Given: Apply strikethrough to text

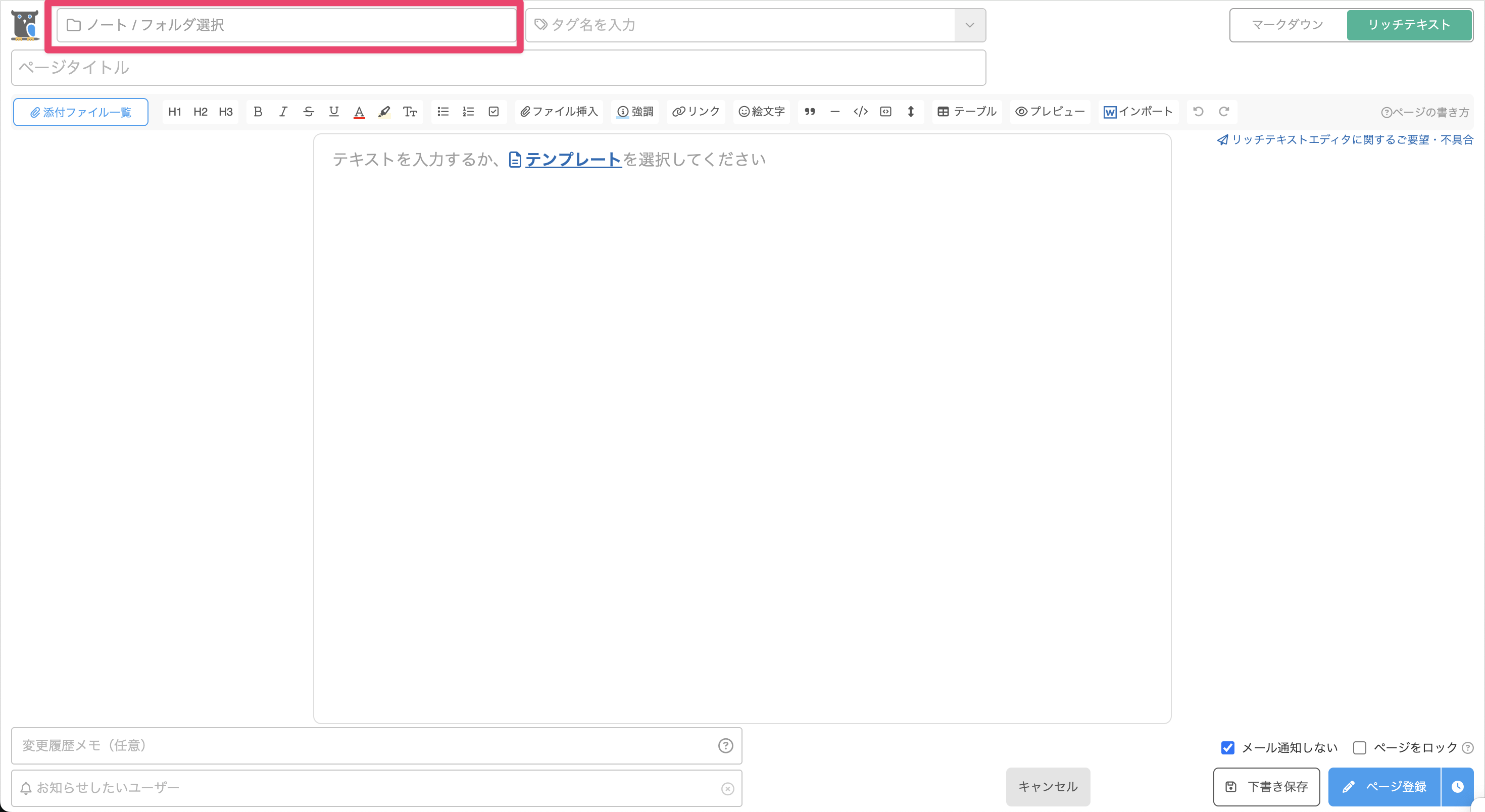Looking at the screenshot, I should click(309, 112).
